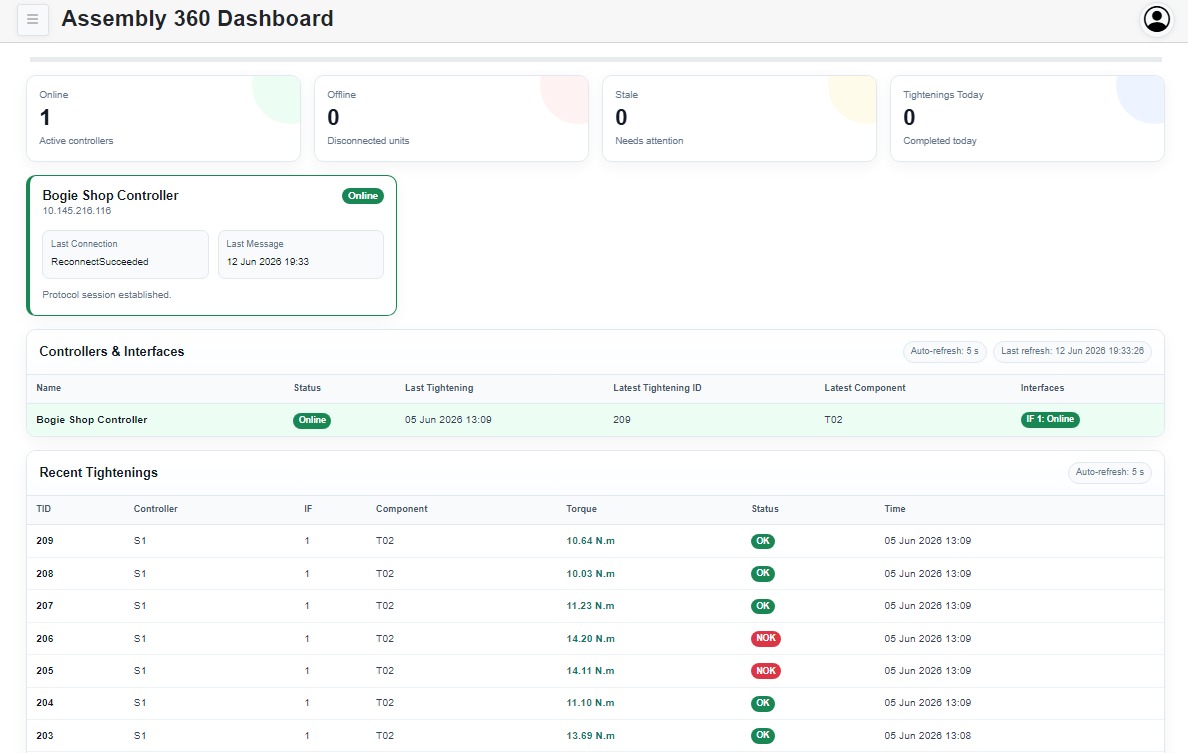
Task: Click torque value 14.20 N.m
Action: (x=590, y=639)
